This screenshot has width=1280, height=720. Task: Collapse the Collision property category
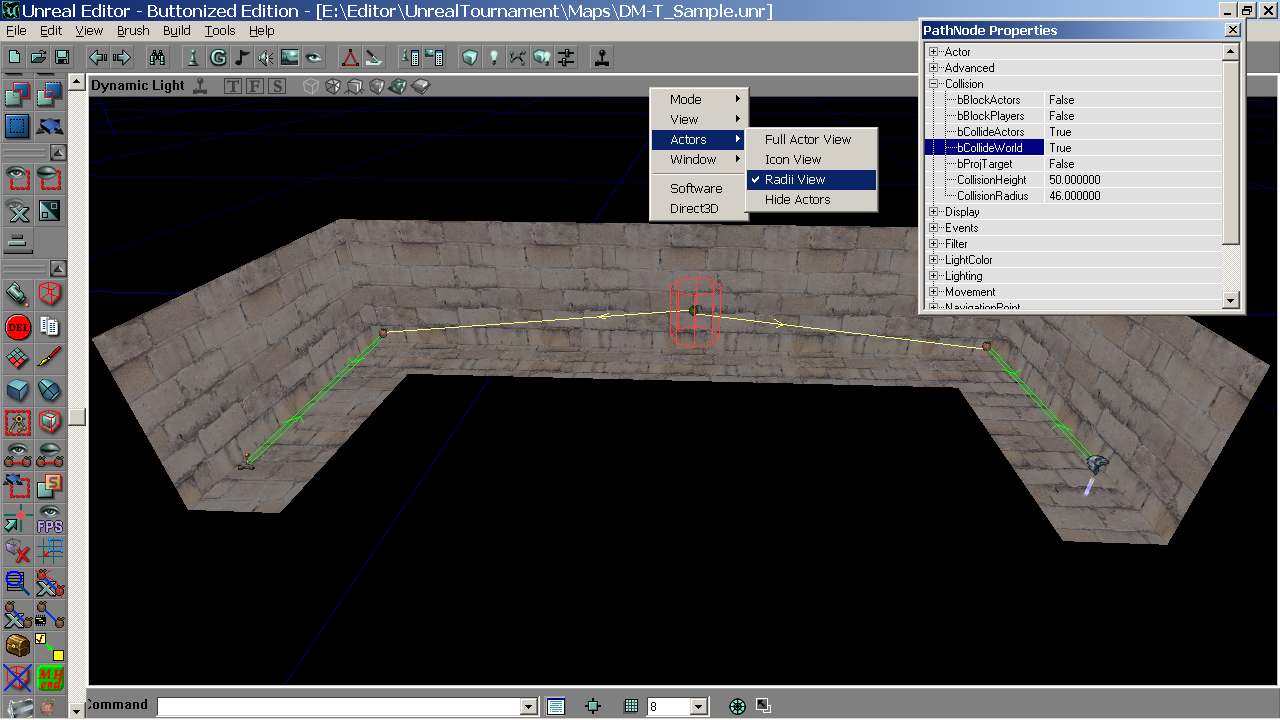pyautogui.click(x=934, y=84)
